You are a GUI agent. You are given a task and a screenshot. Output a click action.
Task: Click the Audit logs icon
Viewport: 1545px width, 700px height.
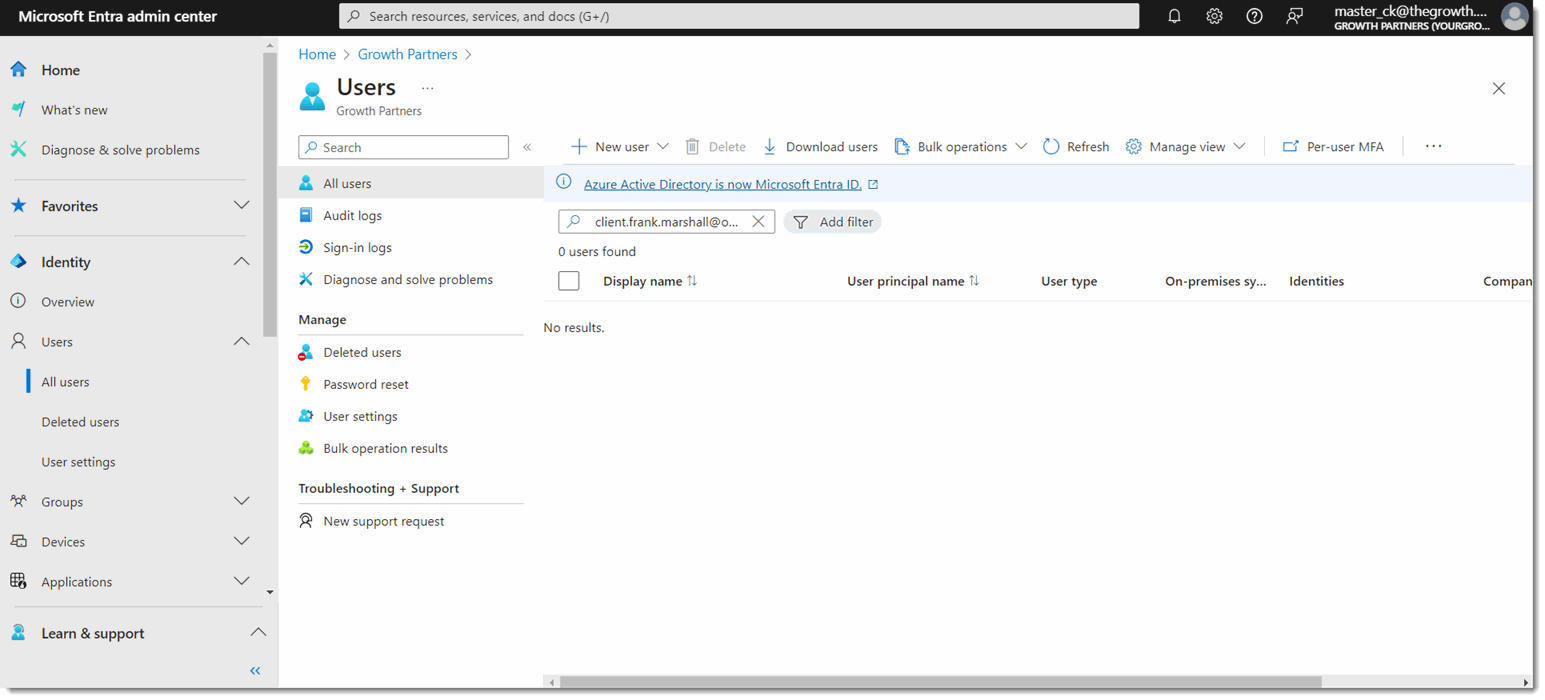pyautogui.click(x=306, y=215)
